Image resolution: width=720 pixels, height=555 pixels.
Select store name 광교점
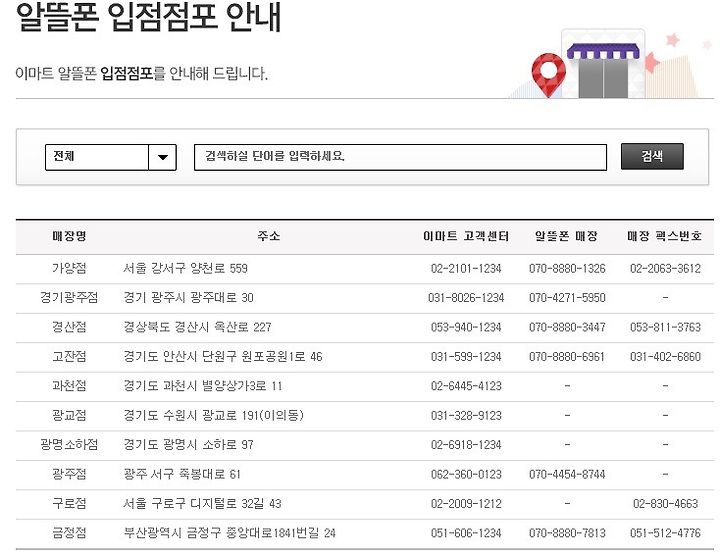coord(69,415)
